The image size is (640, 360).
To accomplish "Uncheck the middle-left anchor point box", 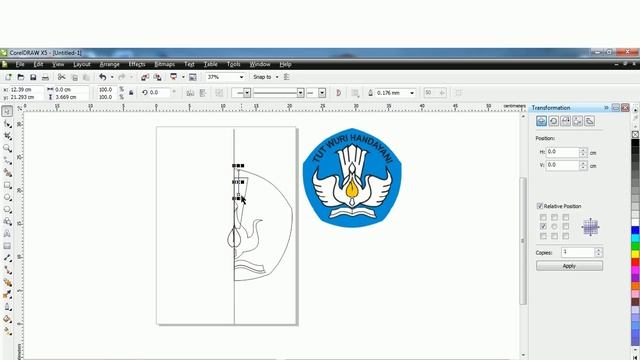I will coord(543,227).
